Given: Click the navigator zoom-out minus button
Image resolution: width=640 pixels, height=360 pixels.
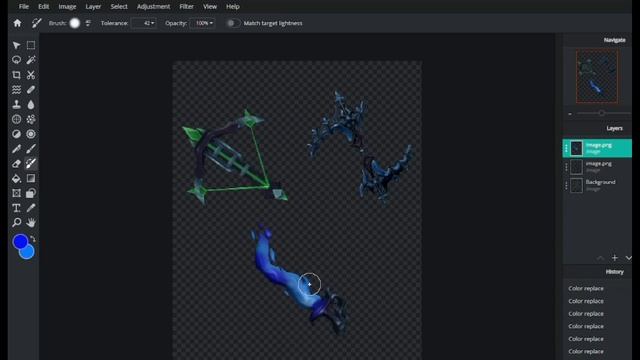Looking at the screenshot, I should 570,114.
